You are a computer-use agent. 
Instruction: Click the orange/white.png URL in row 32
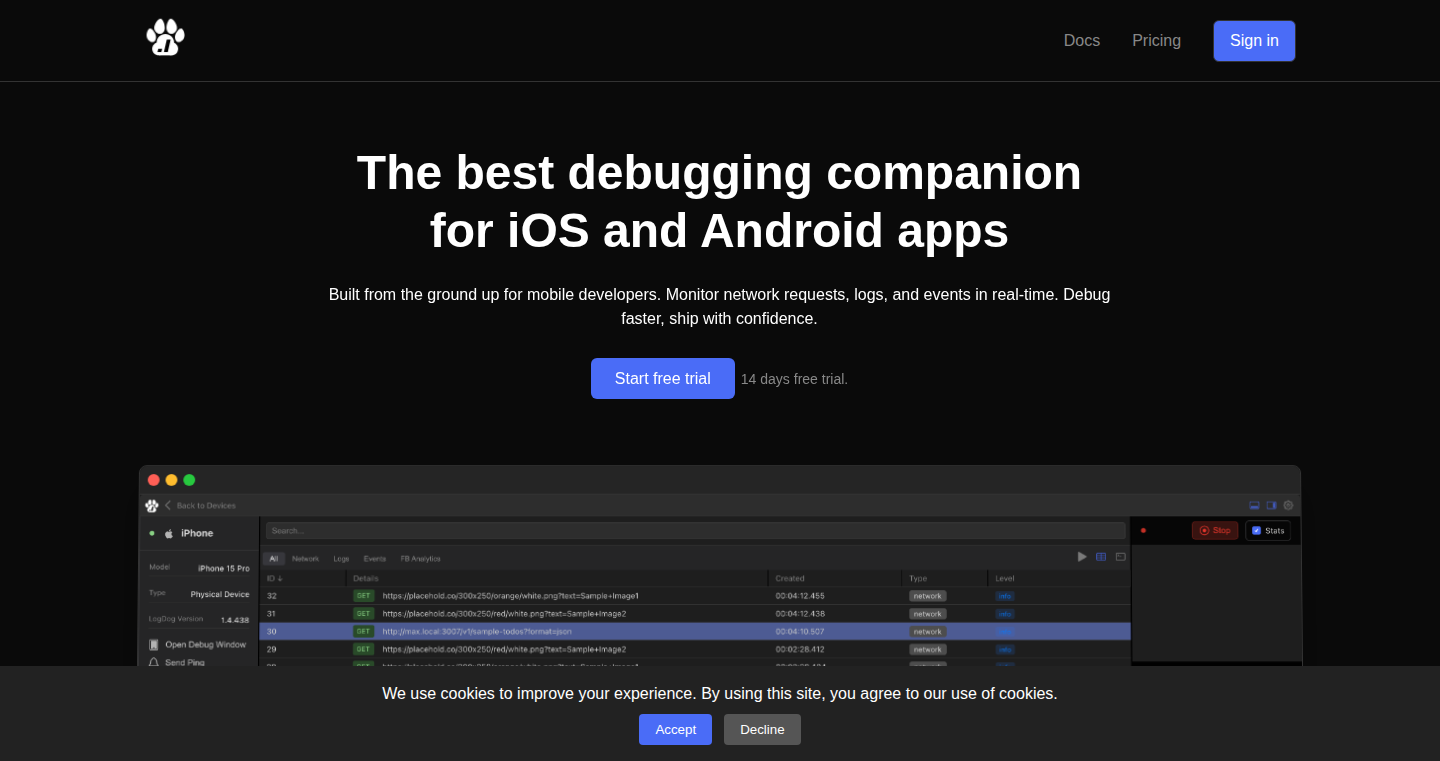pos(510,596)
